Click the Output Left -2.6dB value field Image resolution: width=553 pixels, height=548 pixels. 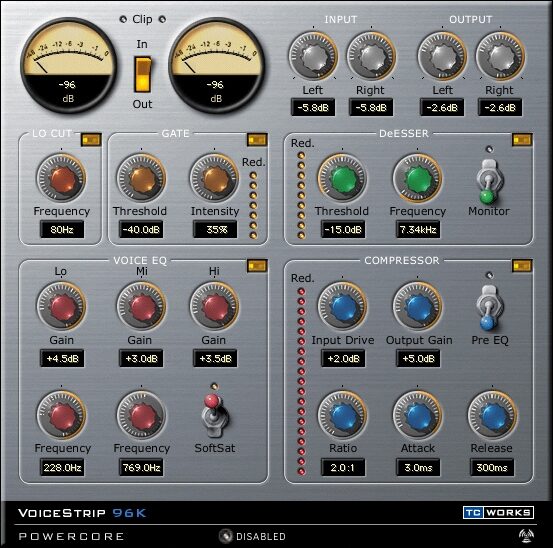pos(442,107)
